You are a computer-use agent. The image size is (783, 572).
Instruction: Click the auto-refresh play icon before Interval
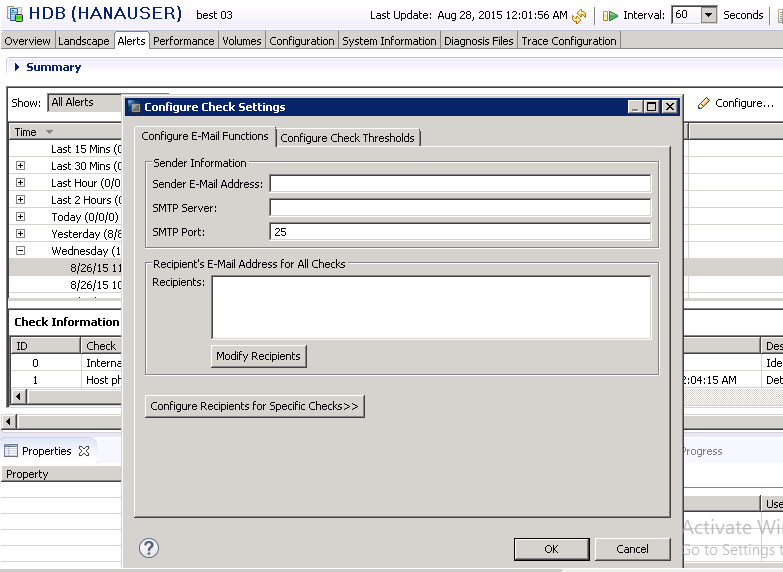click(x=610, y=16)
